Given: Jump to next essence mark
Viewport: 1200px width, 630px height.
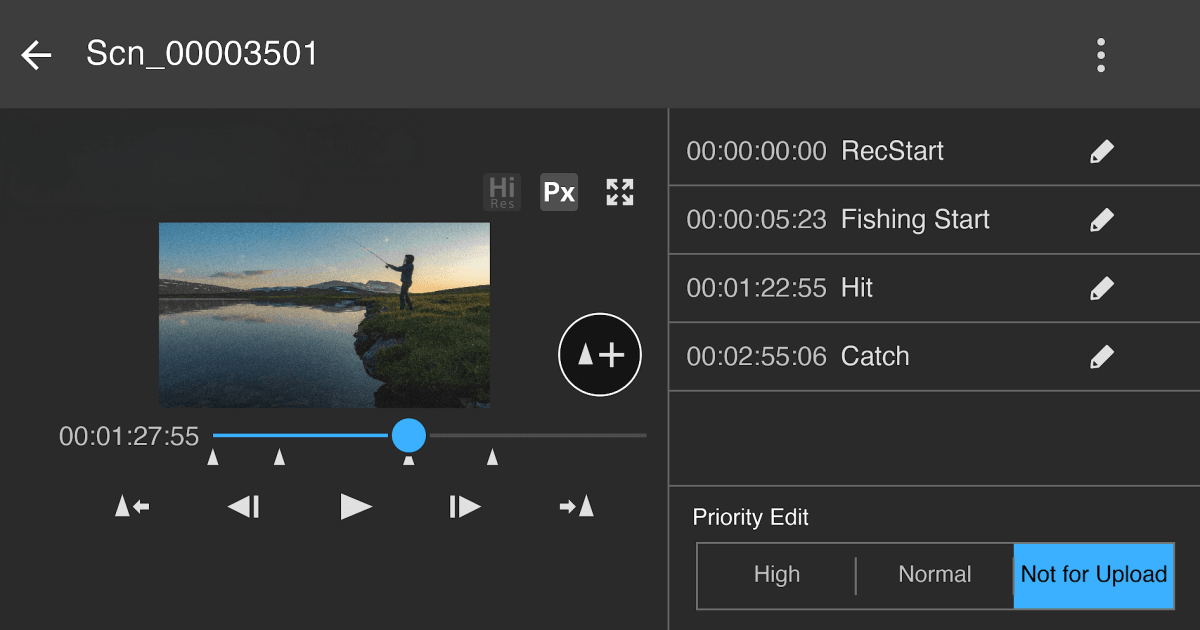Looking at the screenshot, I should pyautogui.click(x=577, y=507).
